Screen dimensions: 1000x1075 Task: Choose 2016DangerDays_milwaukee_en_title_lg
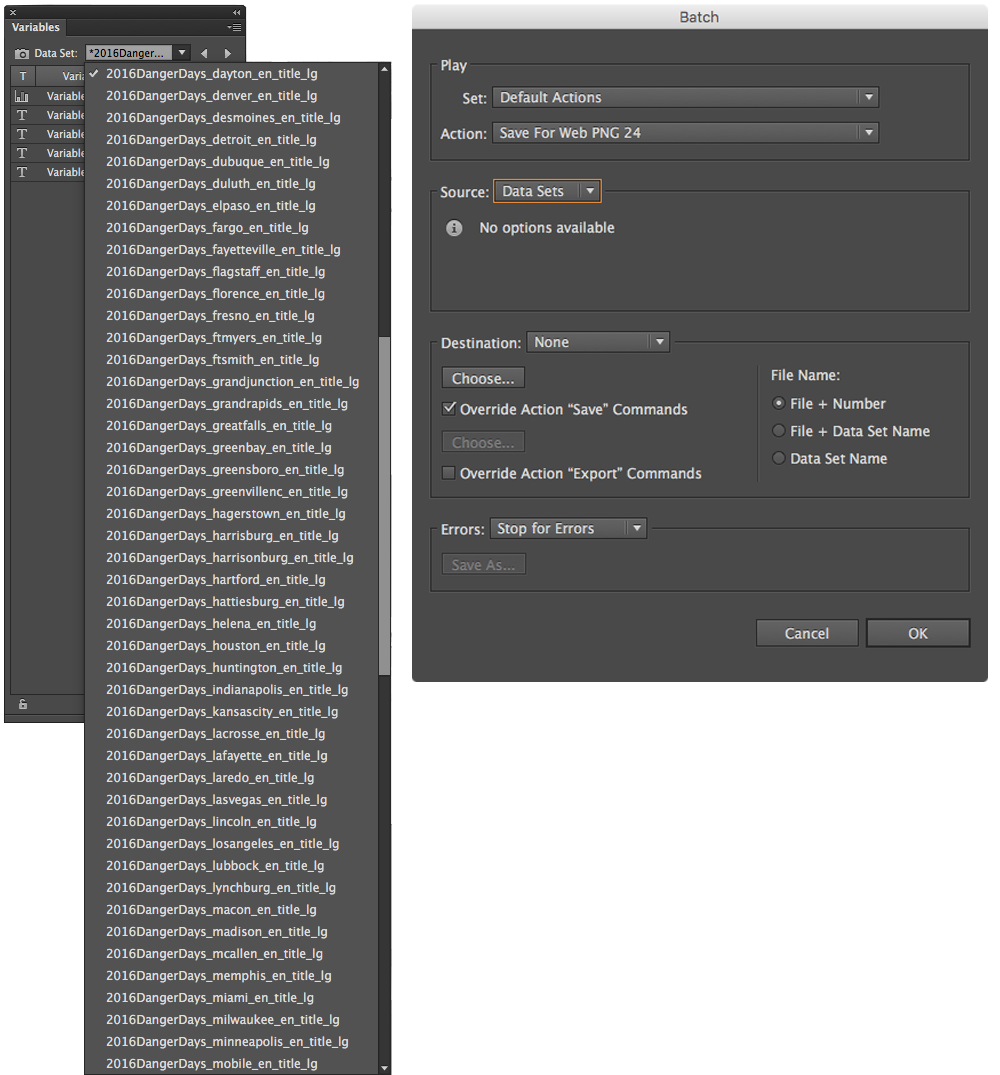[x=231, y=1019]
